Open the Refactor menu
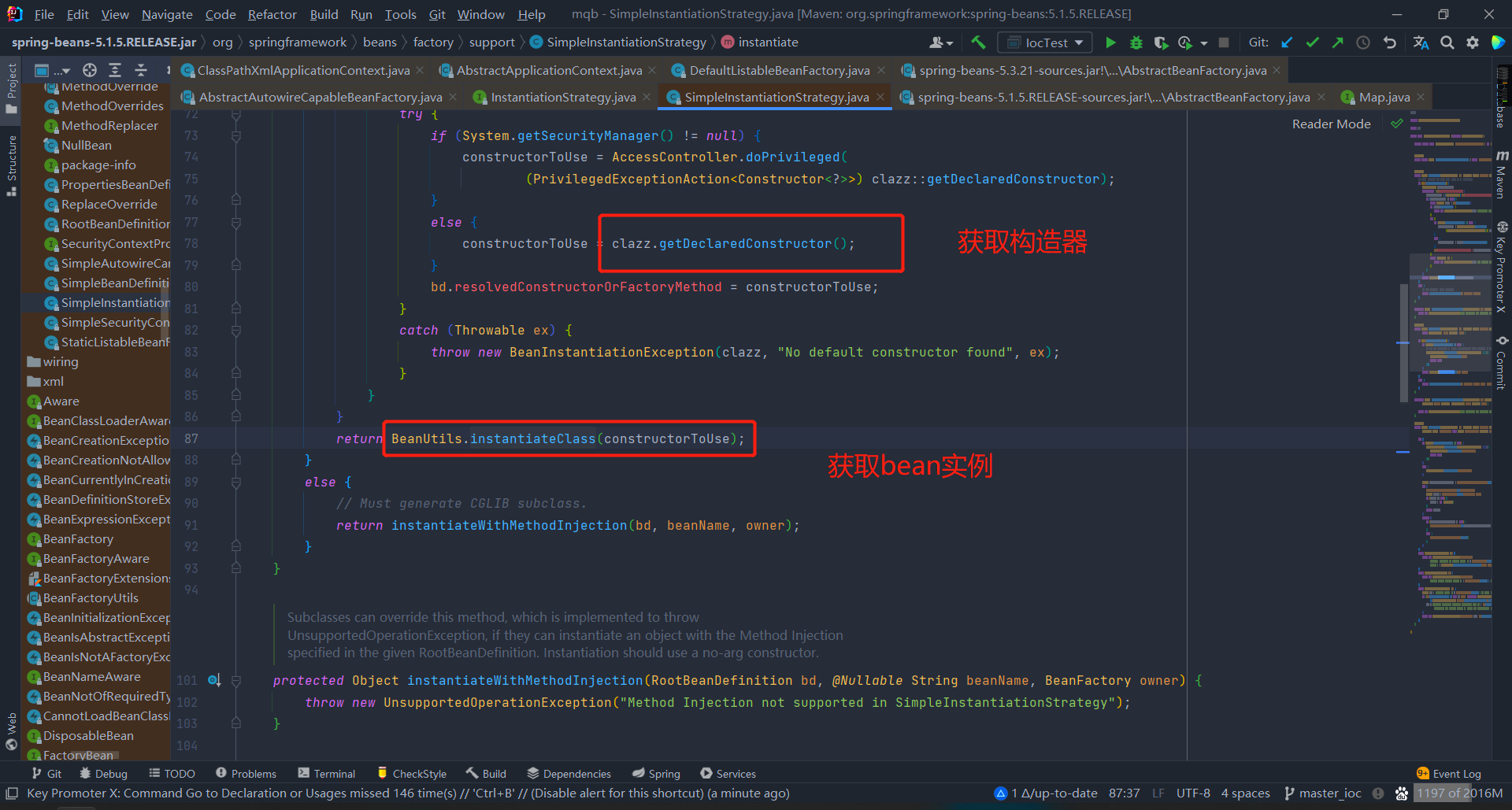 click(x=272, y=14)
